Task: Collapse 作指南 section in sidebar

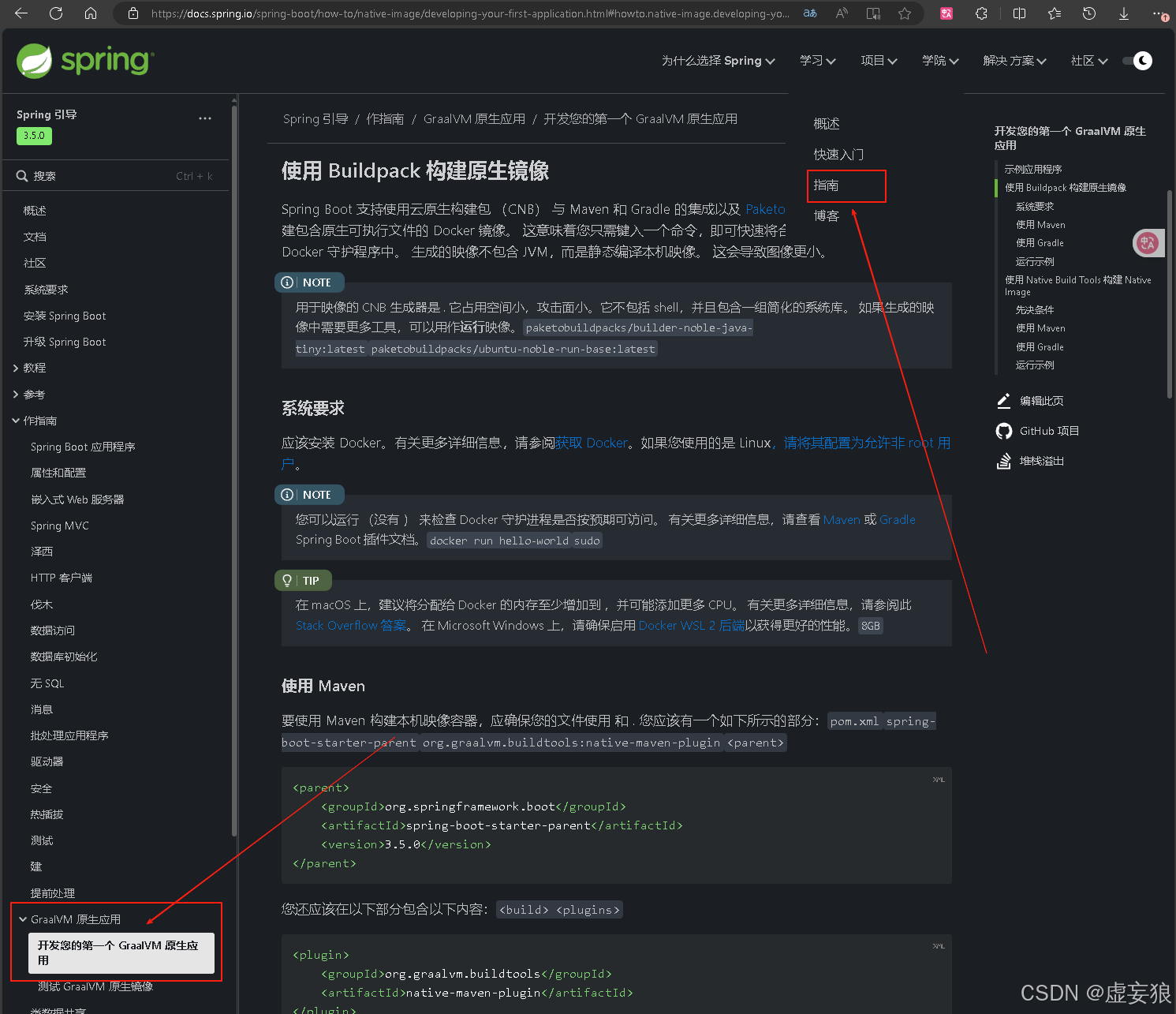Action: pyautogui.click(x=16, y=421)
